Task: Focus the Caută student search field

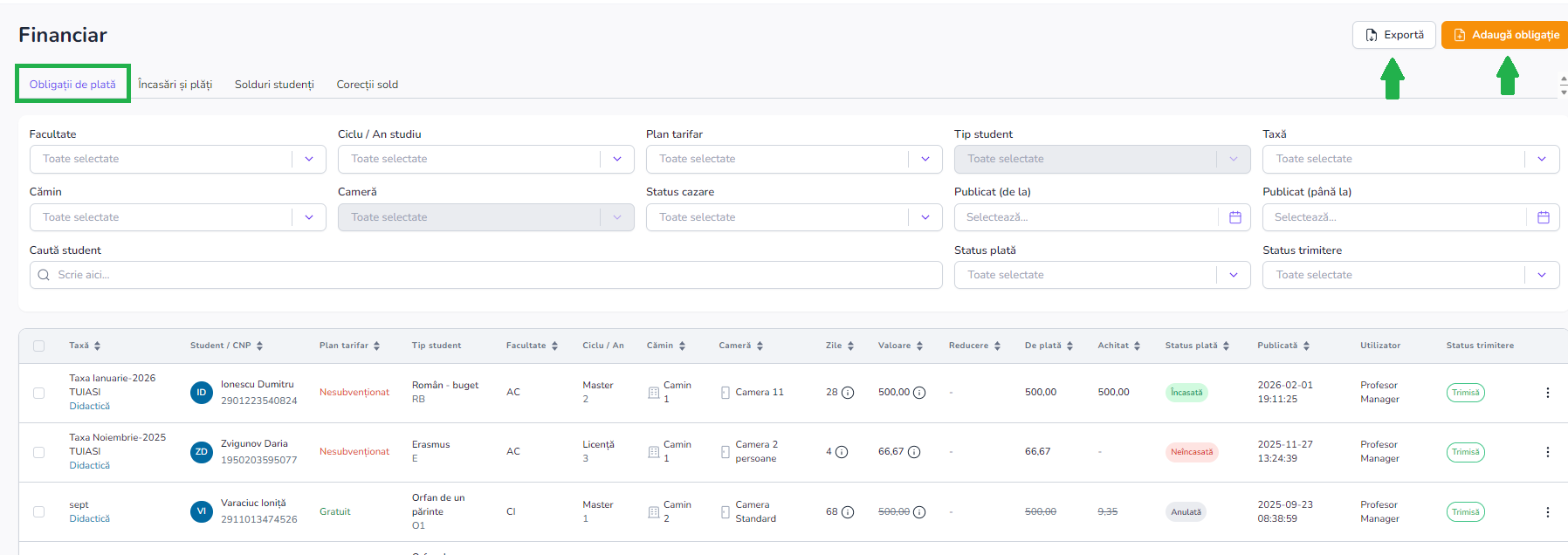Action: tap(485, 275)
